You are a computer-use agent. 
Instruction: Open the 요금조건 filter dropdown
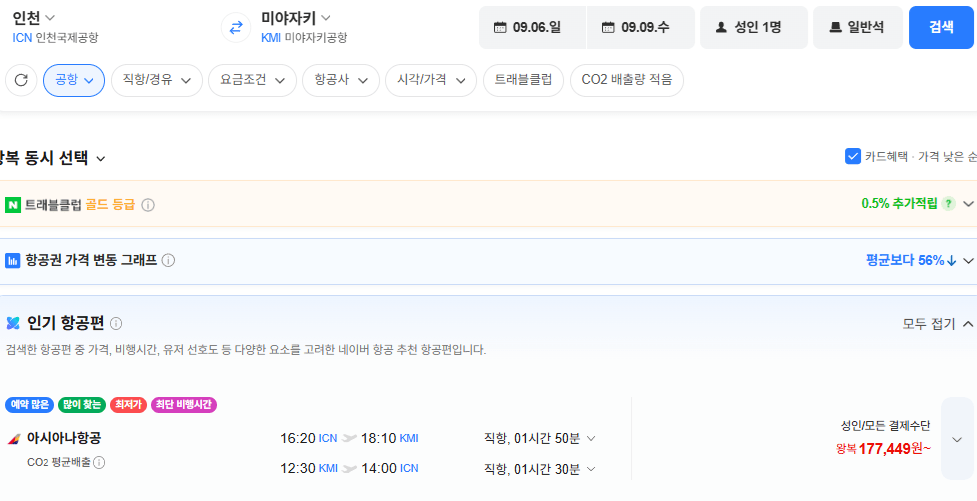252,80
